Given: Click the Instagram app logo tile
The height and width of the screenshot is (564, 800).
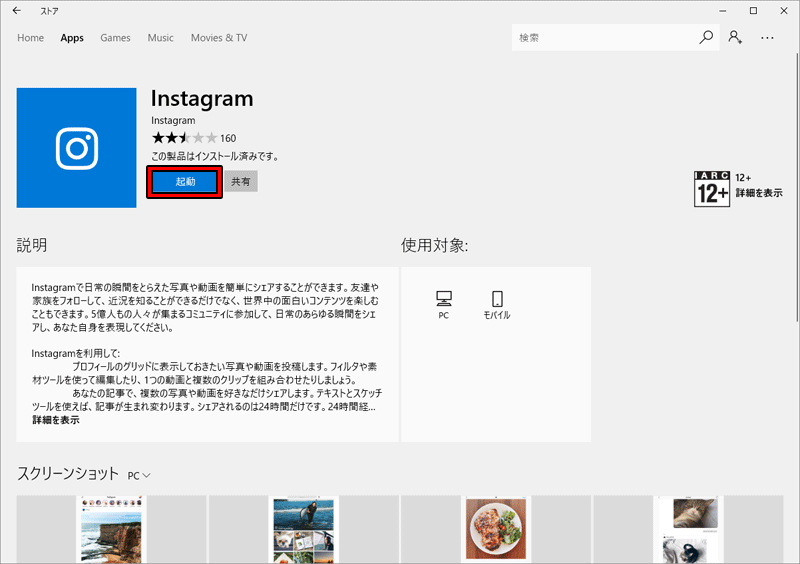Looking at the screenshot, I should [x=77, y=148].
